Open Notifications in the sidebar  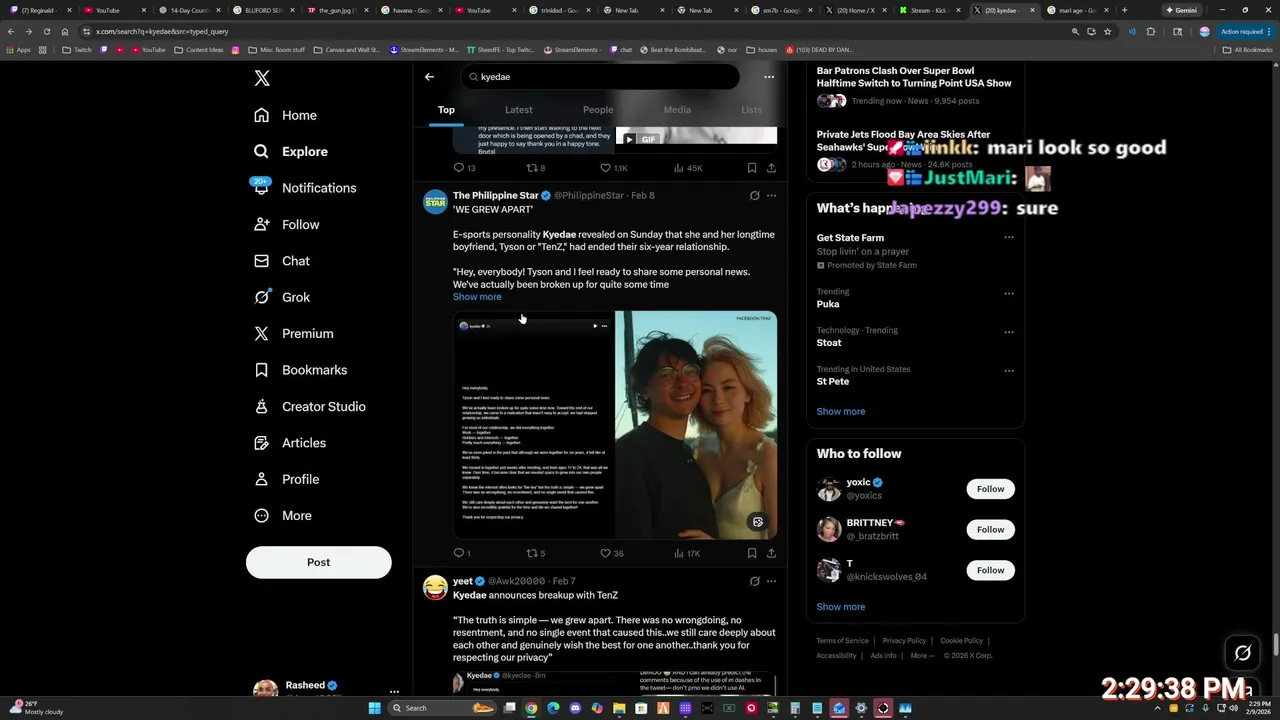point(305,188)
